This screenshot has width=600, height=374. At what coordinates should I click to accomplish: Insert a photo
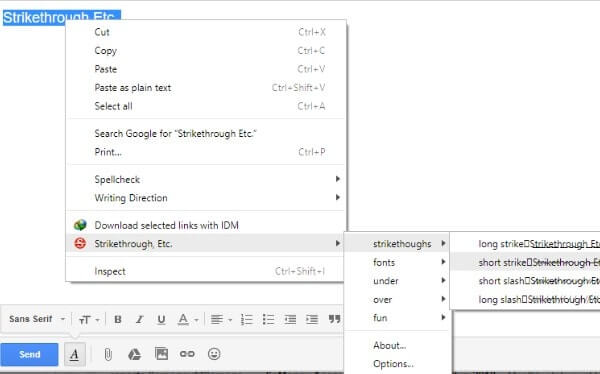pos(161,354)
